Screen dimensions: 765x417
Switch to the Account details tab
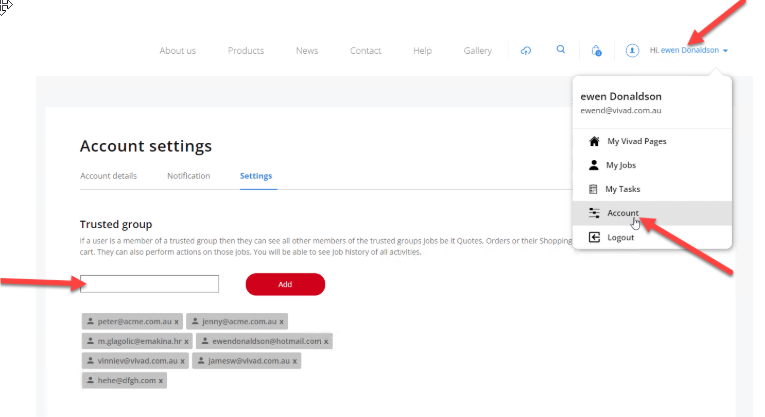[x=108, y=176]
